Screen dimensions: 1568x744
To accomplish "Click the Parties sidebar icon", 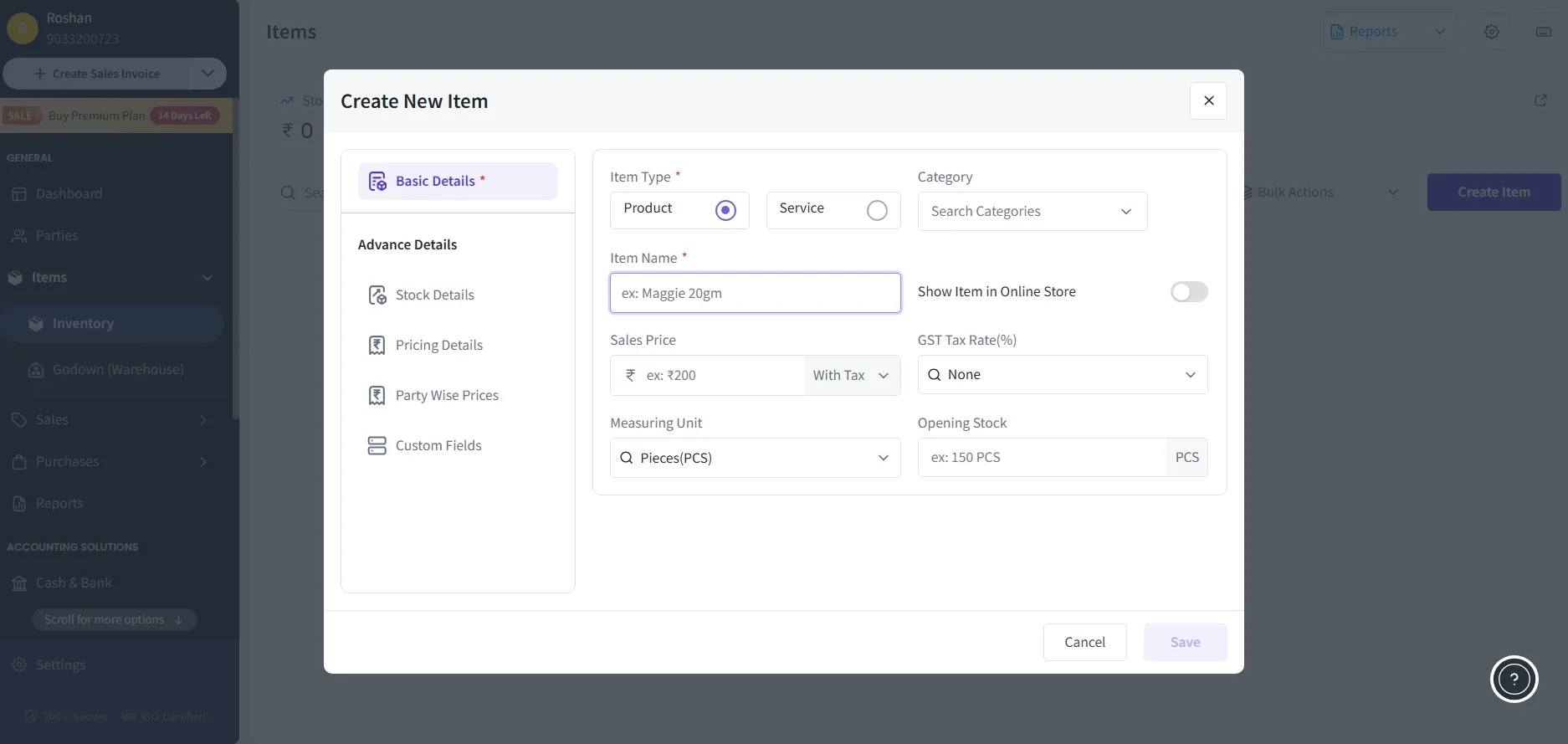I will tap(19, 235).
